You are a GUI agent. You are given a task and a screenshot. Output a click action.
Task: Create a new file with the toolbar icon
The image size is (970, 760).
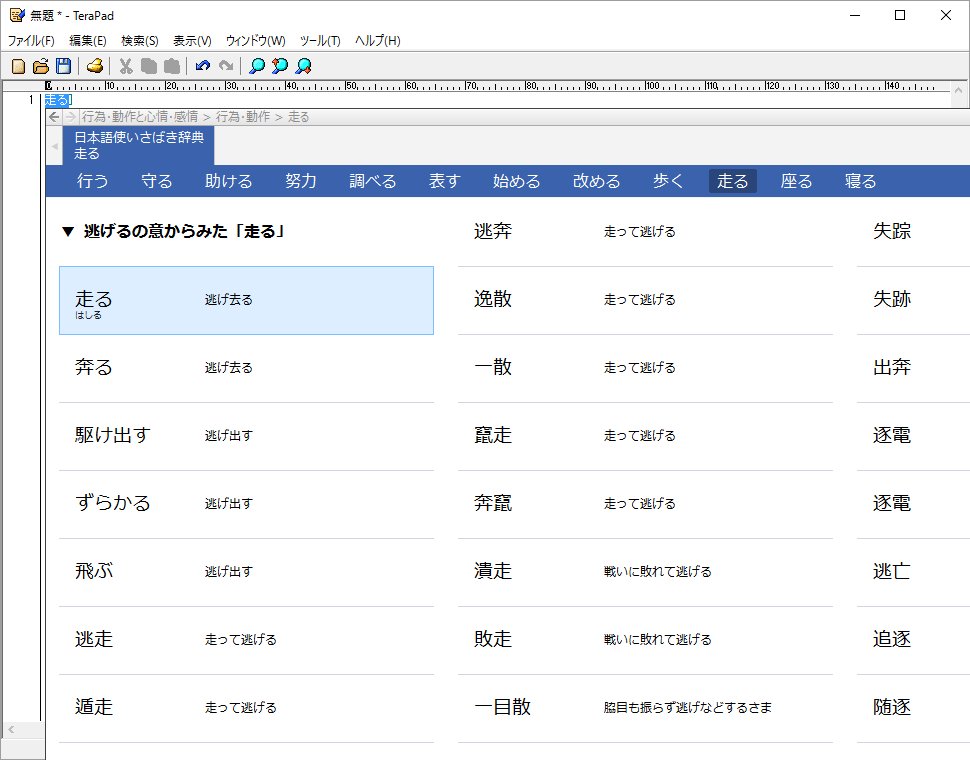(x=19, y=66)
